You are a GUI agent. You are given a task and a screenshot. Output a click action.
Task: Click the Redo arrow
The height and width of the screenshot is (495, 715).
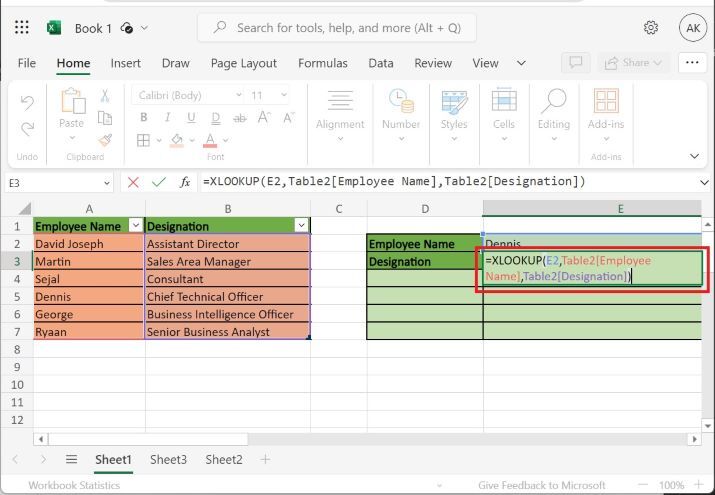[x=27, y=129]
